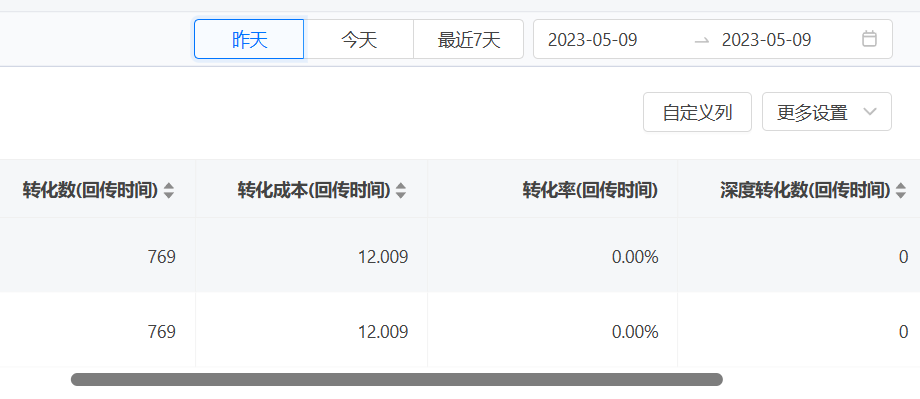Click the end date field 2023-05-09
920x399 pixels.
766,40
